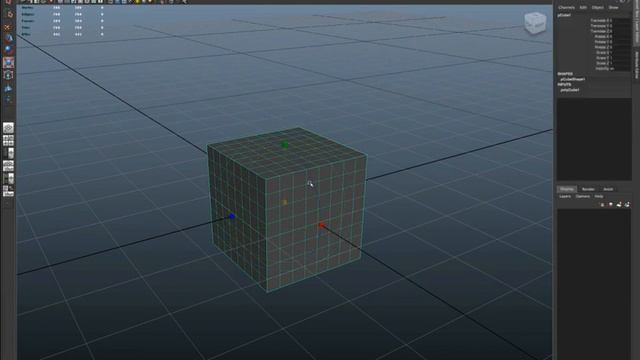
Task: Switch to Hypershade/Persp layout
Action: tap(9, 178)
